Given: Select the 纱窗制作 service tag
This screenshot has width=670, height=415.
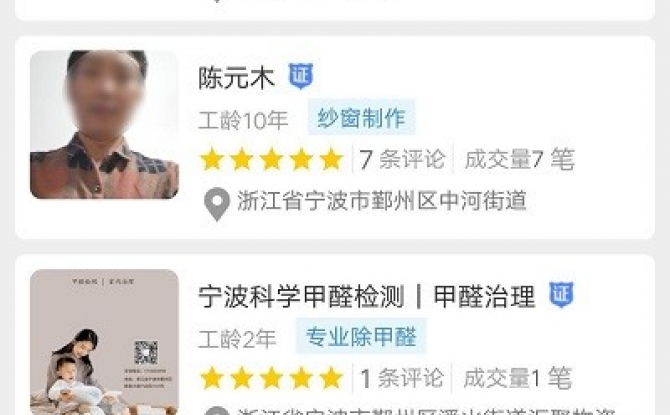Looking at the screenshot, I should tap(361, 118).
